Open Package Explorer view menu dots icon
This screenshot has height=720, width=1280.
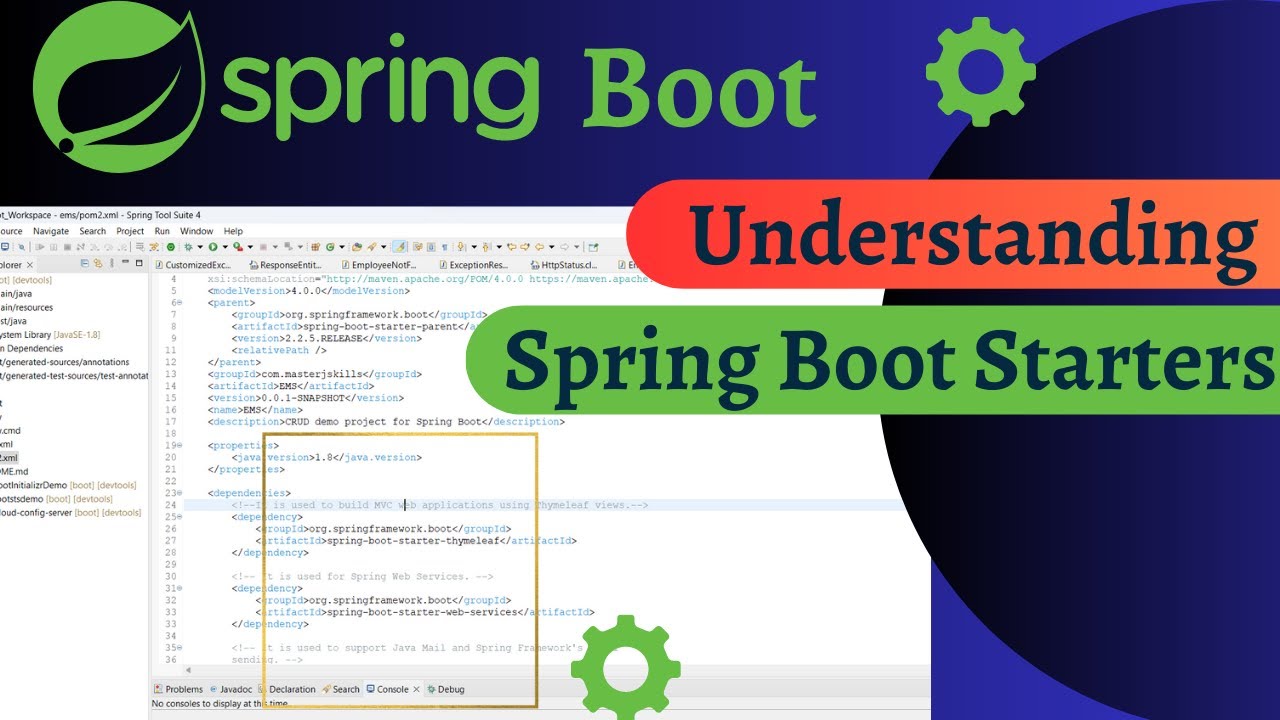[x=112, y=264]
